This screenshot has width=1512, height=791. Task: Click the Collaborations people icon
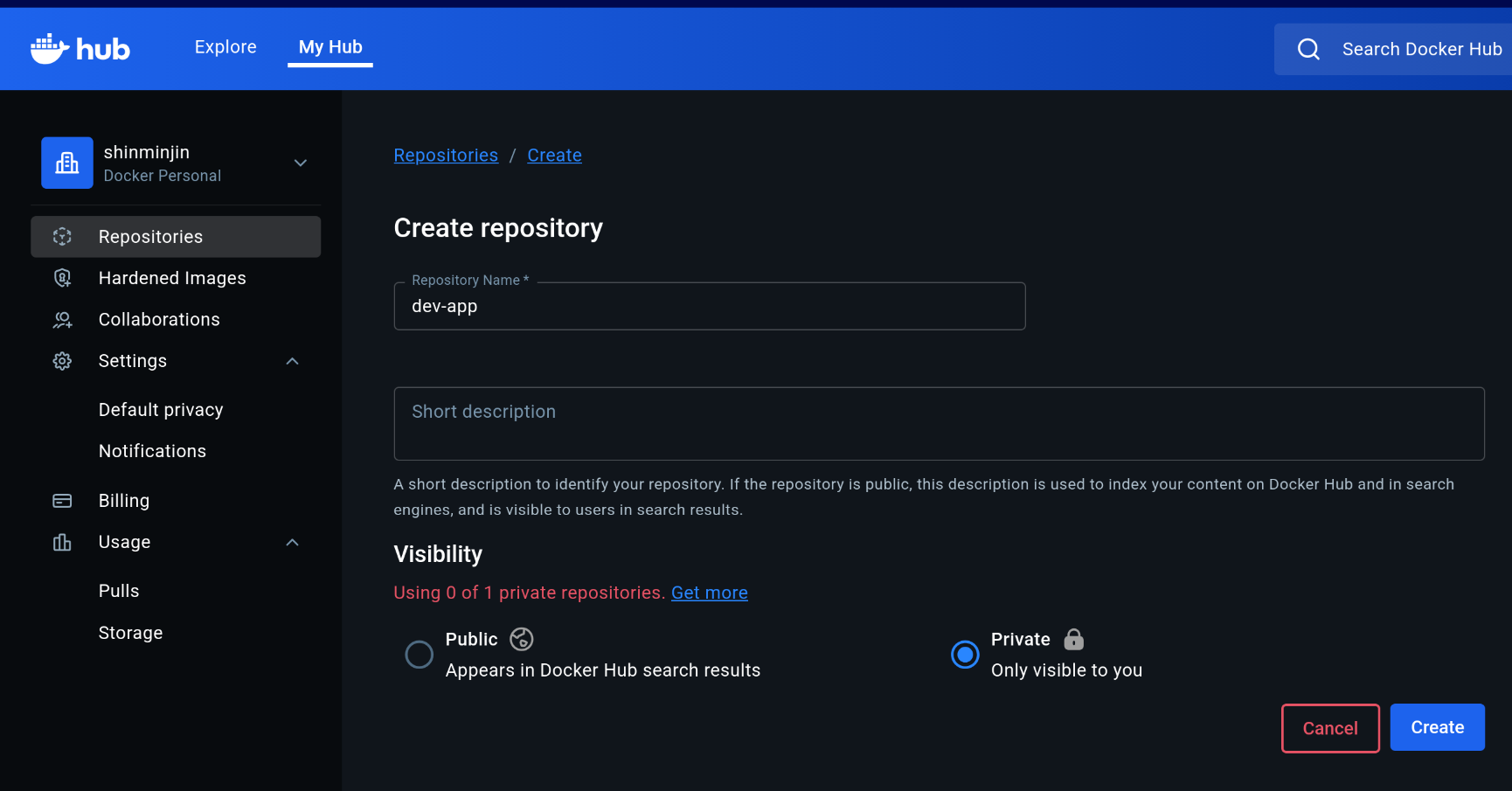pos(62,320)
